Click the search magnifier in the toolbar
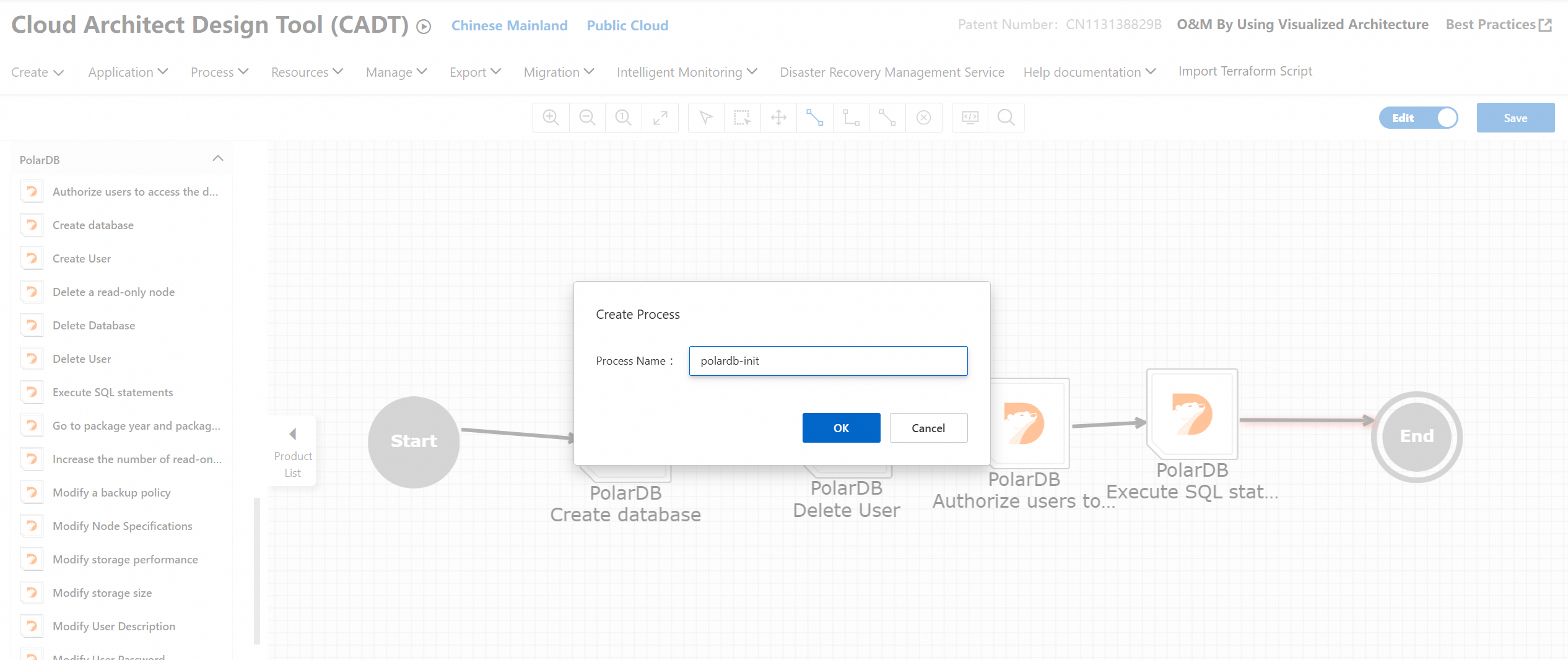Image resolution: width=1568 pixels, height=660 pixels. (1006, 118)
